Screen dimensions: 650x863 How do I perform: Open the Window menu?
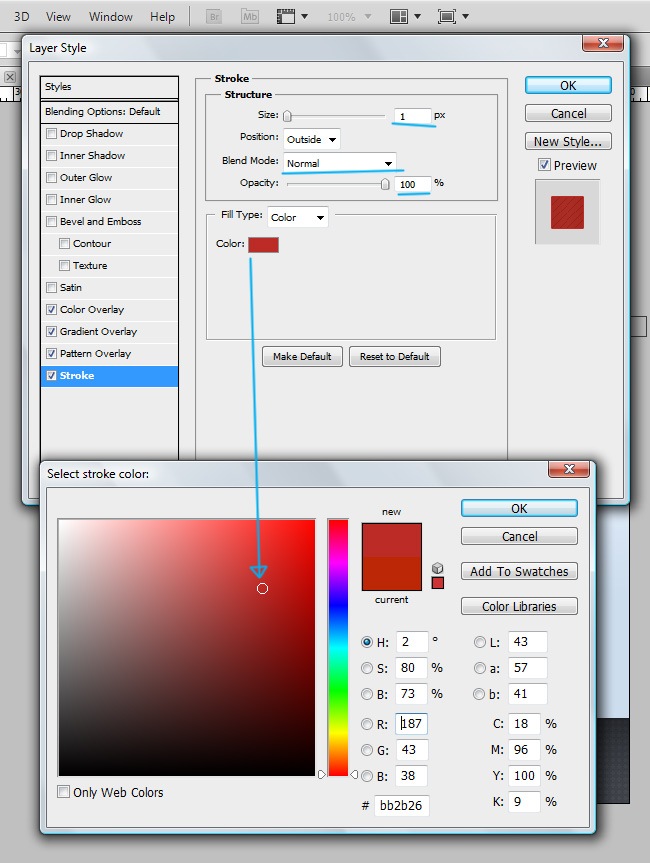click(110, 17)
